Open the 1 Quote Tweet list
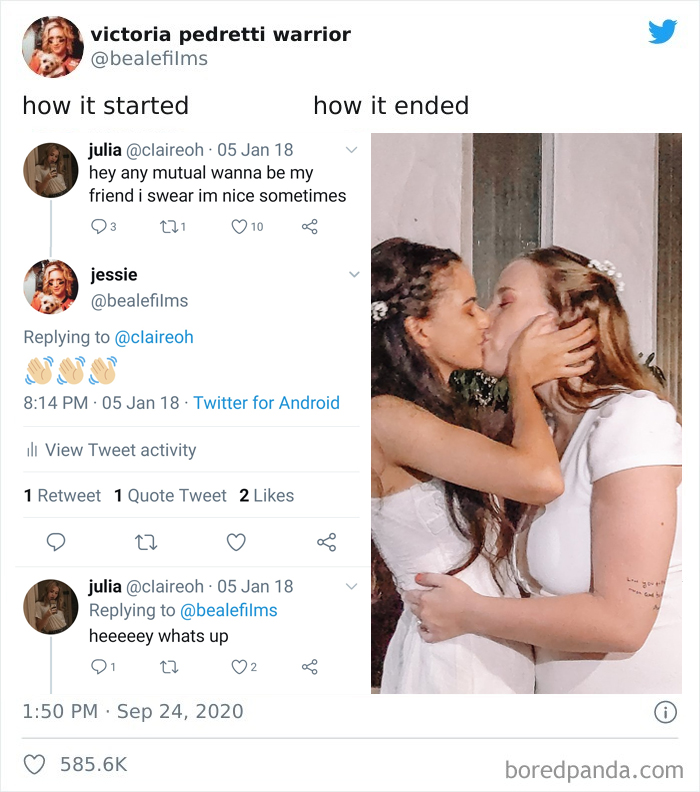Screen dimensions: 700x792 point(170,496)
